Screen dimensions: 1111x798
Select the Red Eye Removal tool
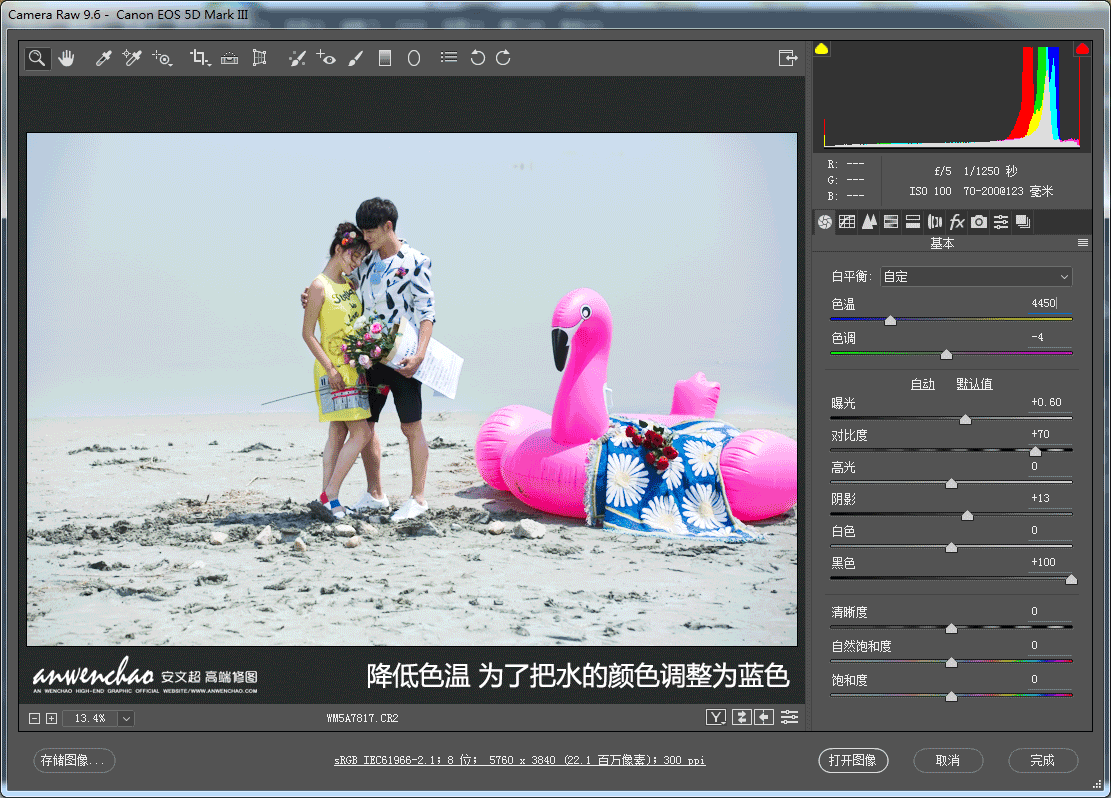[326, 58]
